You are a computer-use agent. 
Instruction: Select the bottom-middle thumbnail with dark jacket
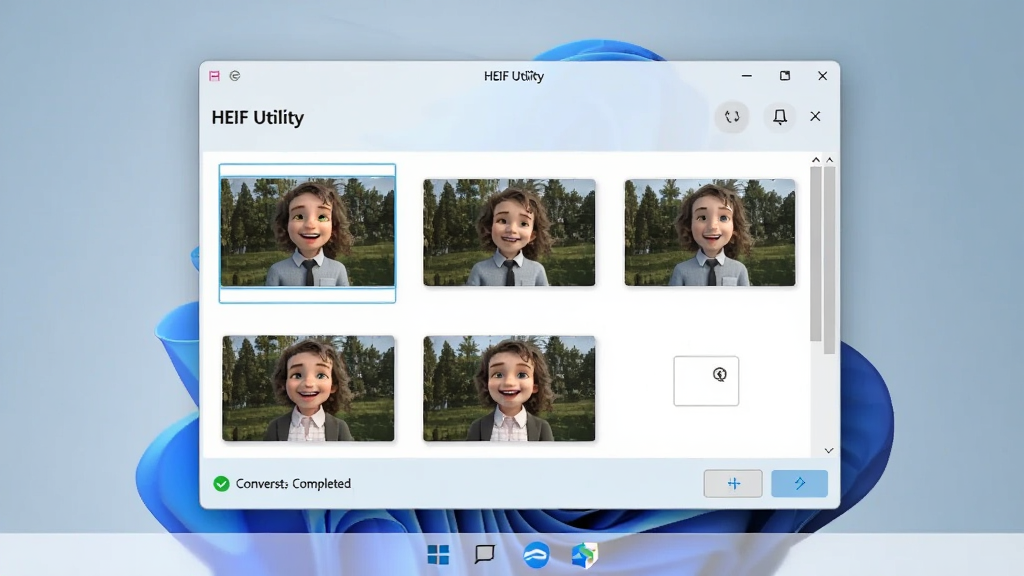point(509,389)
